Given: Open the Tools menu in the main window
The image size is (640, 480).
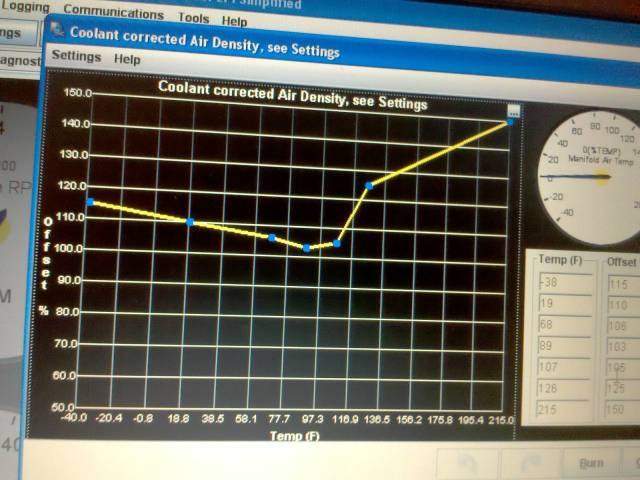Looking at the screenshot, I should pos(194,18).
